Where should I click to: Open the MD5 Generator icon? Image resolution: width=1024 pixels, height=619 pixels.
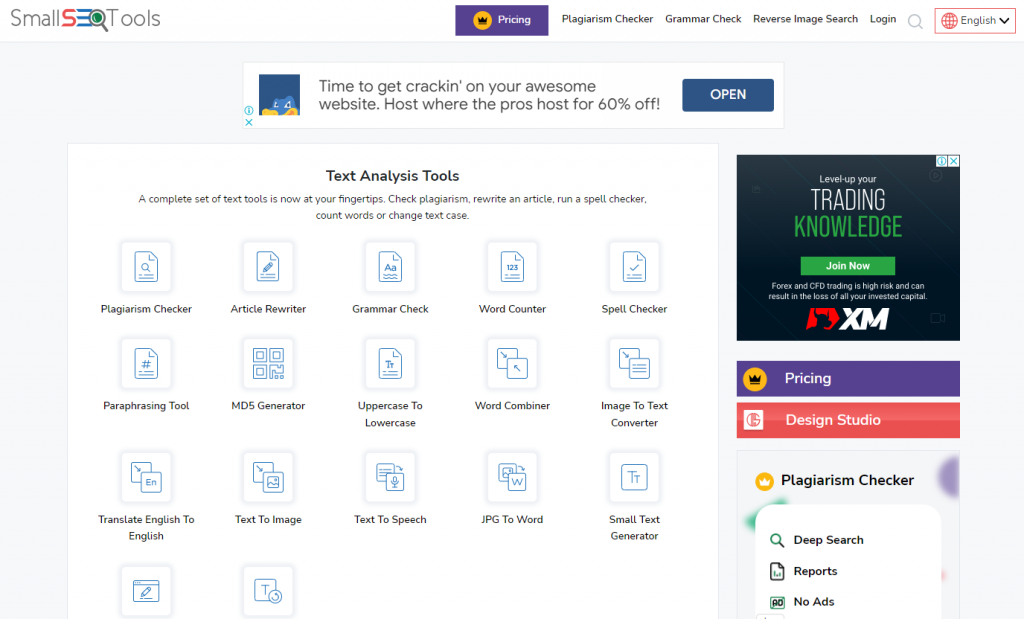point(268,364)
